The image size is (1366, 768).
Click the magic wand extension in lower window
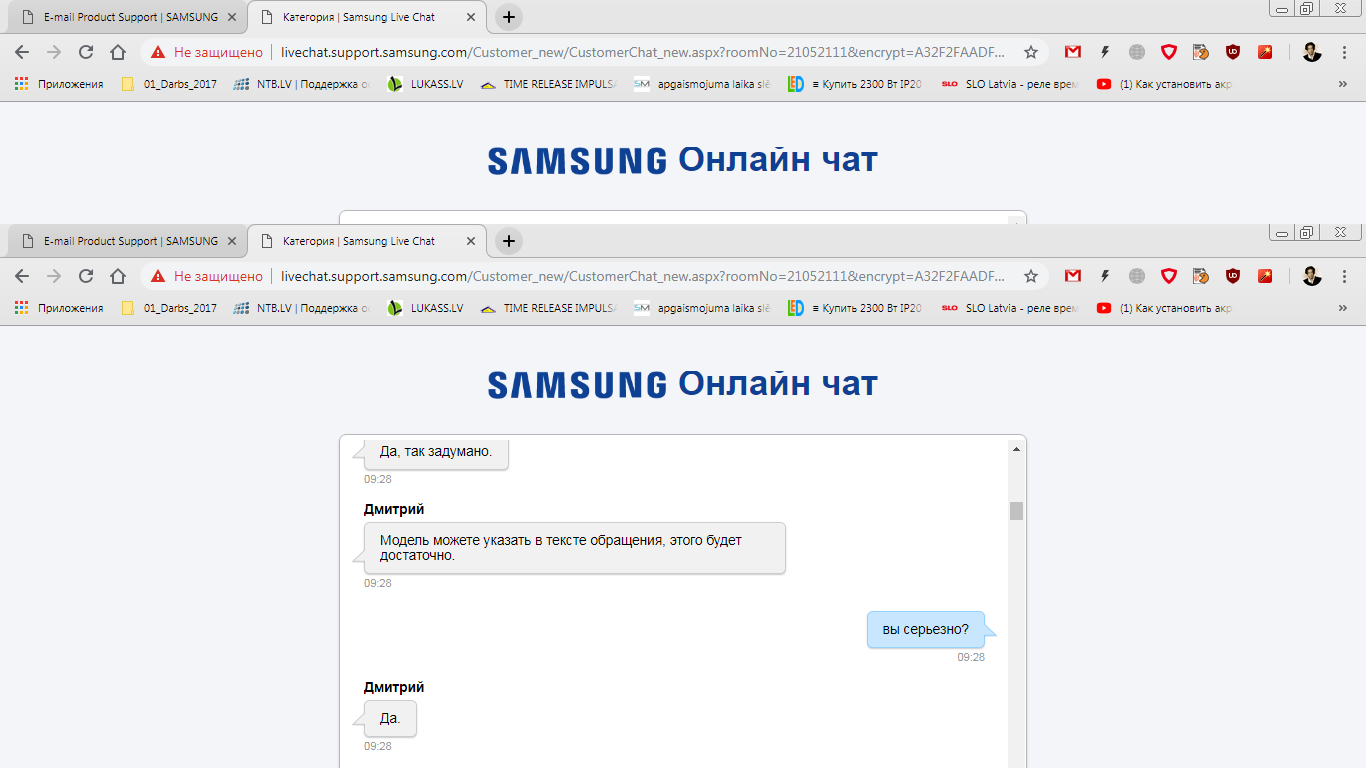[1265, 276]
